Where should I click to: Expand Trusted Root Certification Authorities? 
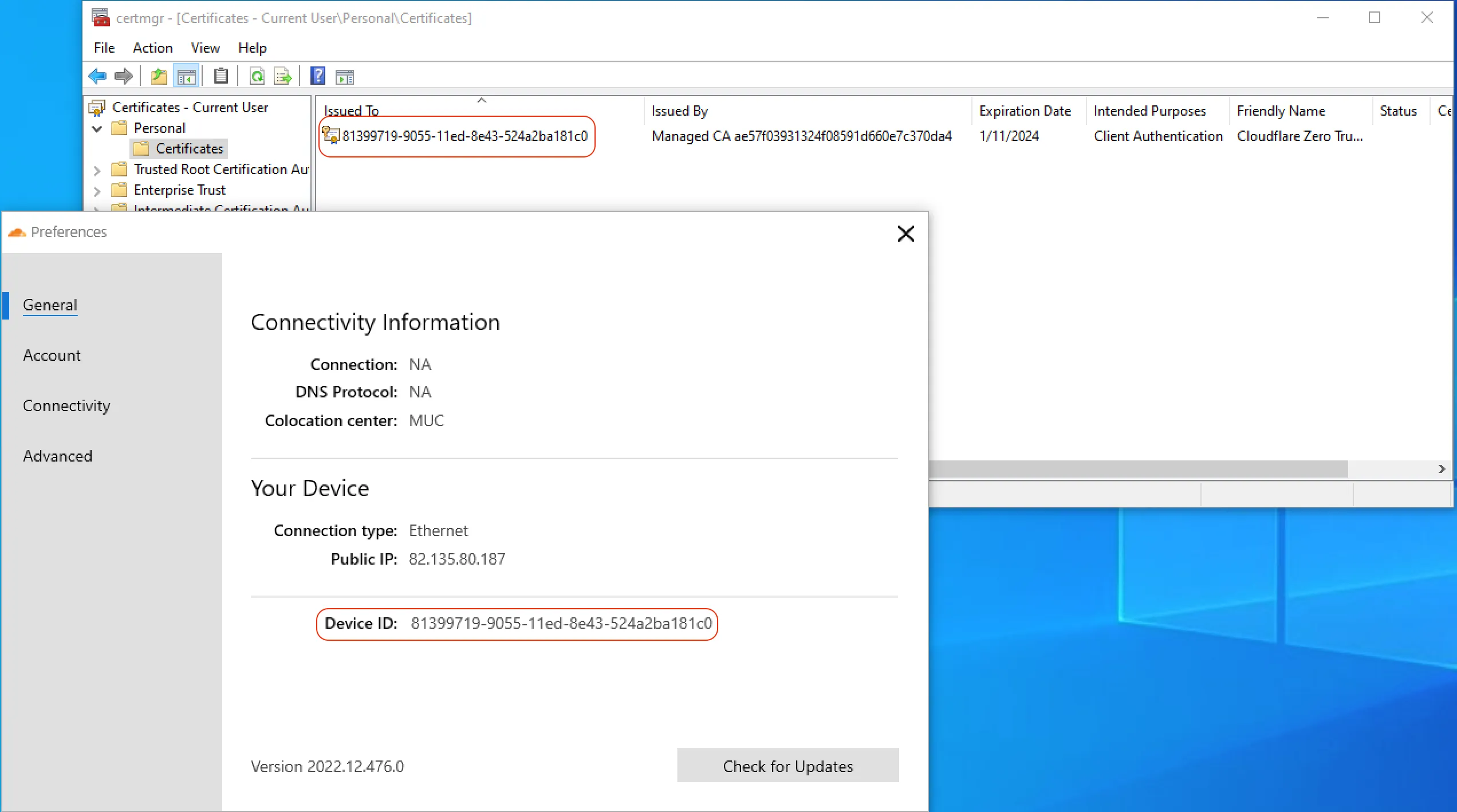pos(96,170)
